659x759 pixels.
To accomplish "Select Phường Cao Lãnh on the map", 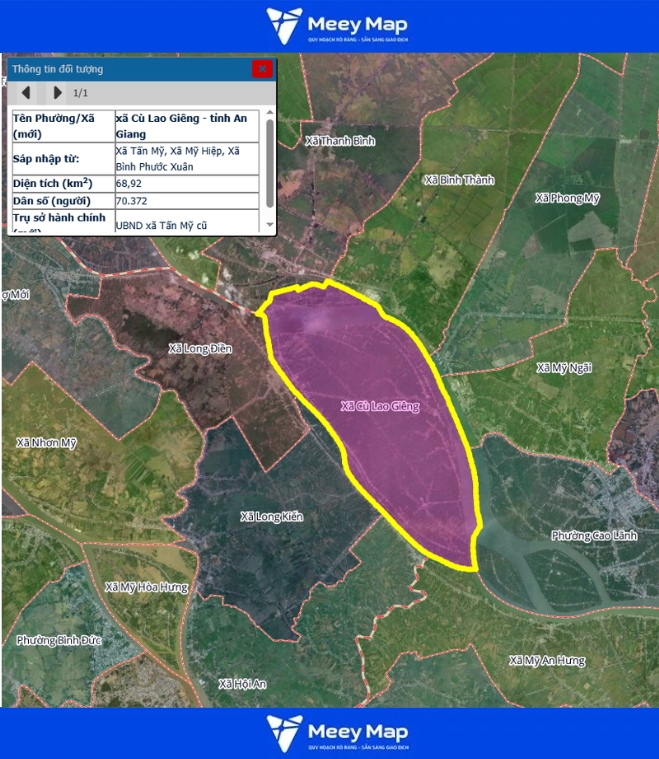I will (x=594, y=536).
